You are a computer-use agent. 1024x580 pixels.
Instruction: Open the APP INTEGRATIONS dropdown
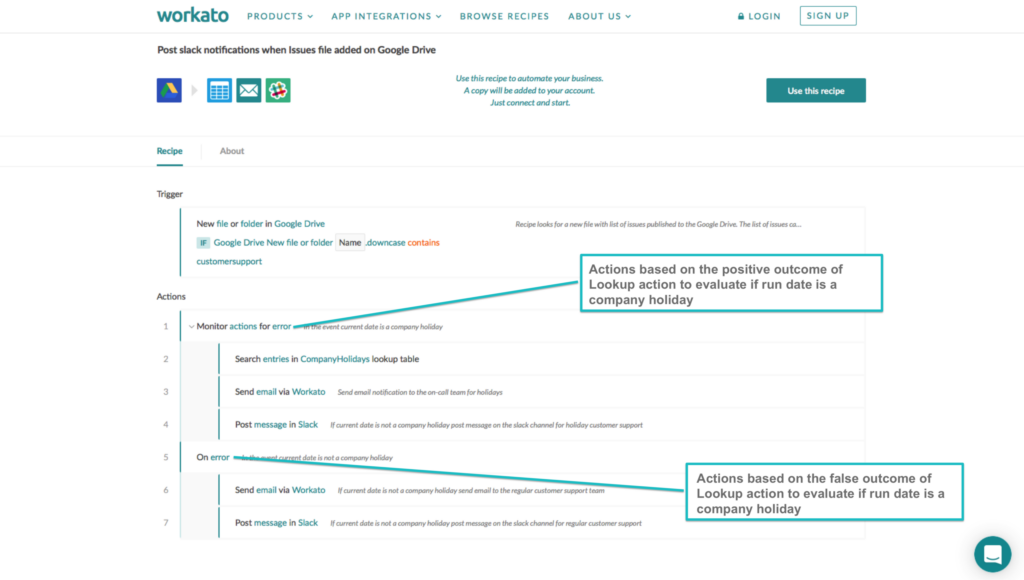click(386, 16)
